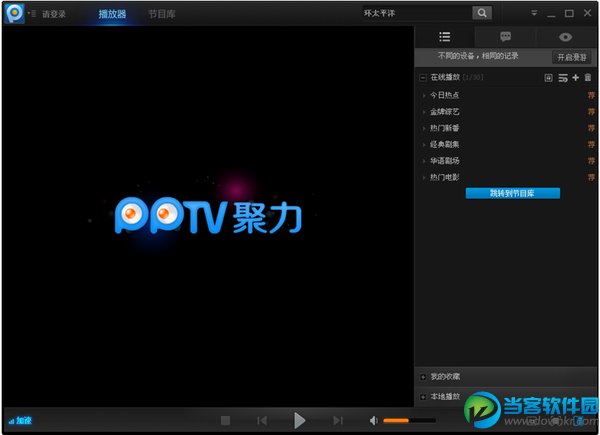Image resolution: width=600 pixels, height=435 pixels.
Task: Click 请登录 to log in
Action: (54, 14)
